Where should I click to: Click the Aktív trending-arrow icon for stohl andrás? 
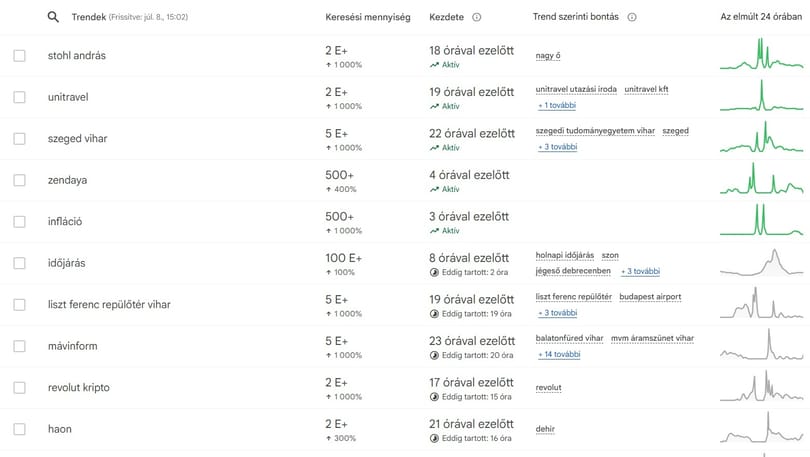coord(434,65)
